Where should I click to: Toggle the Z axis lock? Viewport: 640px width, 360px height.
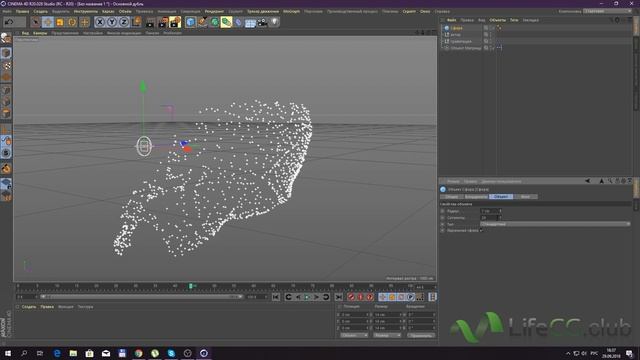click(x=124, y=22)
